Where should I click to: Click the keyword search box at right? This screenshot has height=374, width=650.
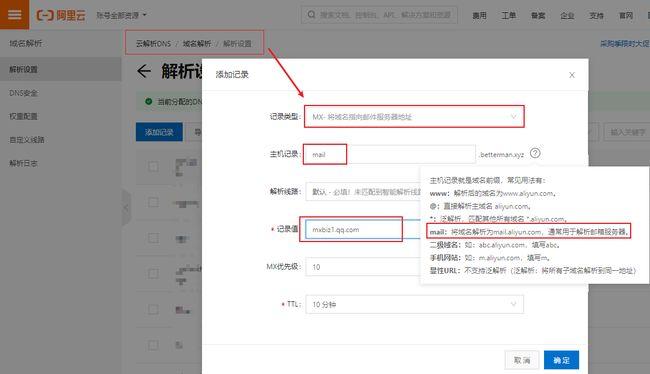(x=627, y=132)
